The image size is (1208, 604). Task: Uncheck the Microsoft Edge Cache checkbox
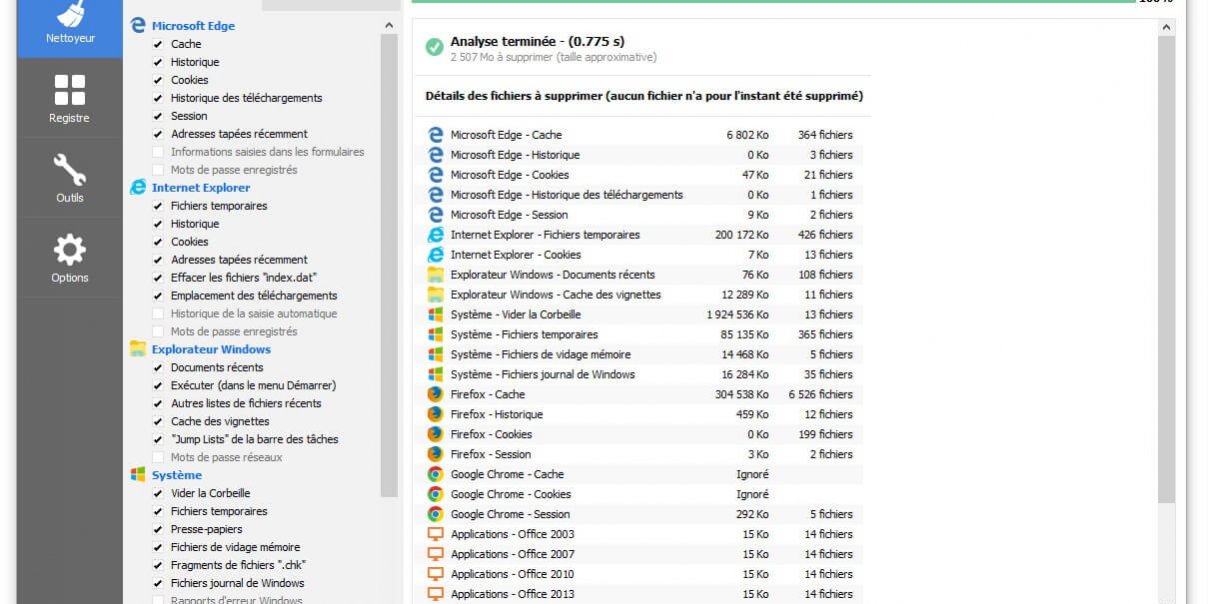point(158,44)
